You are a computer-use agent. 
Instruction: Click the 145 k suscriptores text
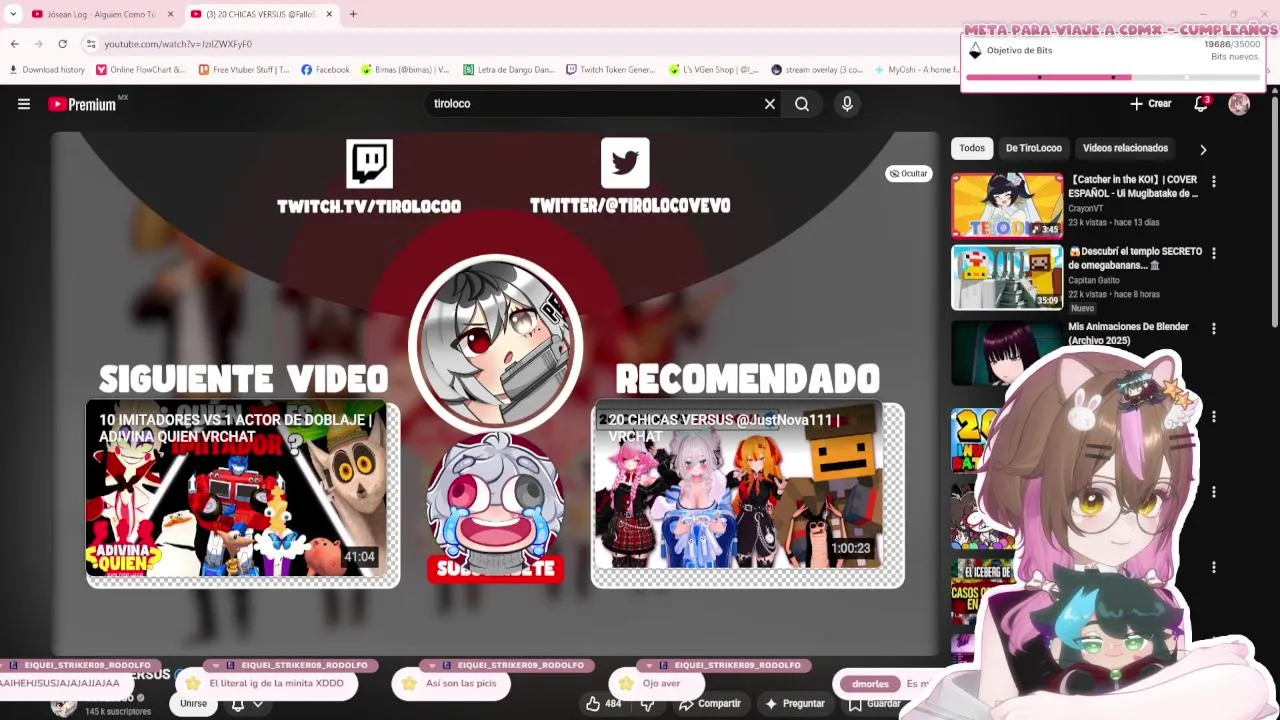[x=118, y=712]
